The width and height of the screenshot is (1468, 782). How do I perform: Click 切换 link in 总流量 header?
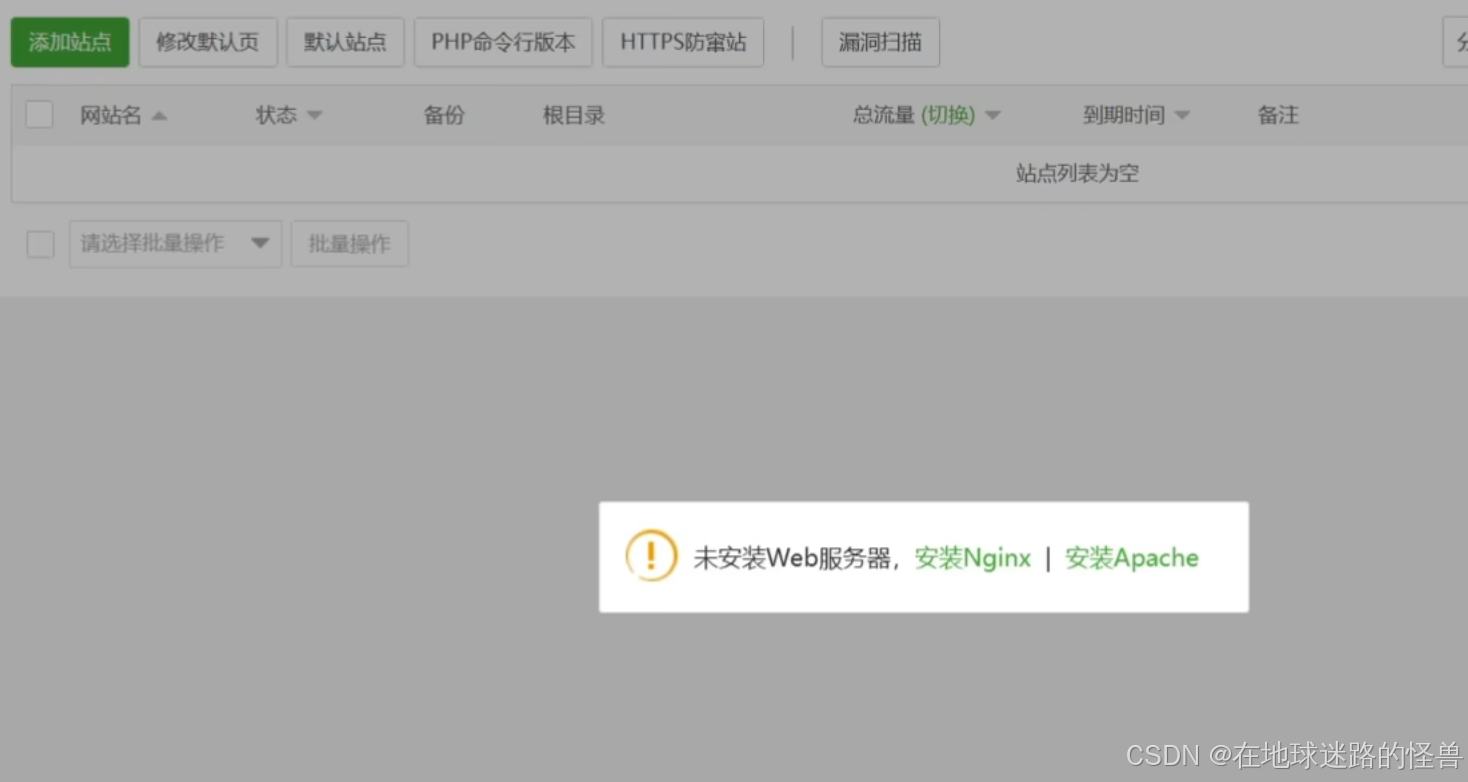click(948, 115)
